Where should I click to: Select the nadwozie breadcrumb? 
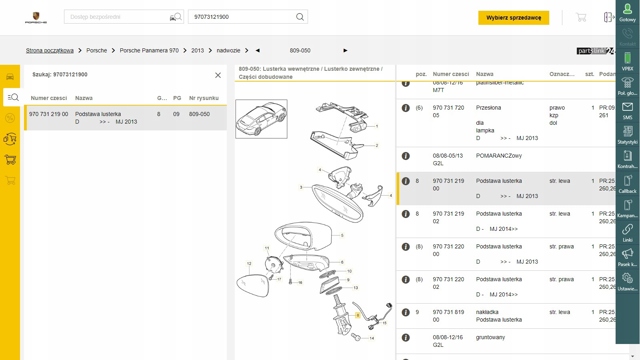click(x=228, y=51)
